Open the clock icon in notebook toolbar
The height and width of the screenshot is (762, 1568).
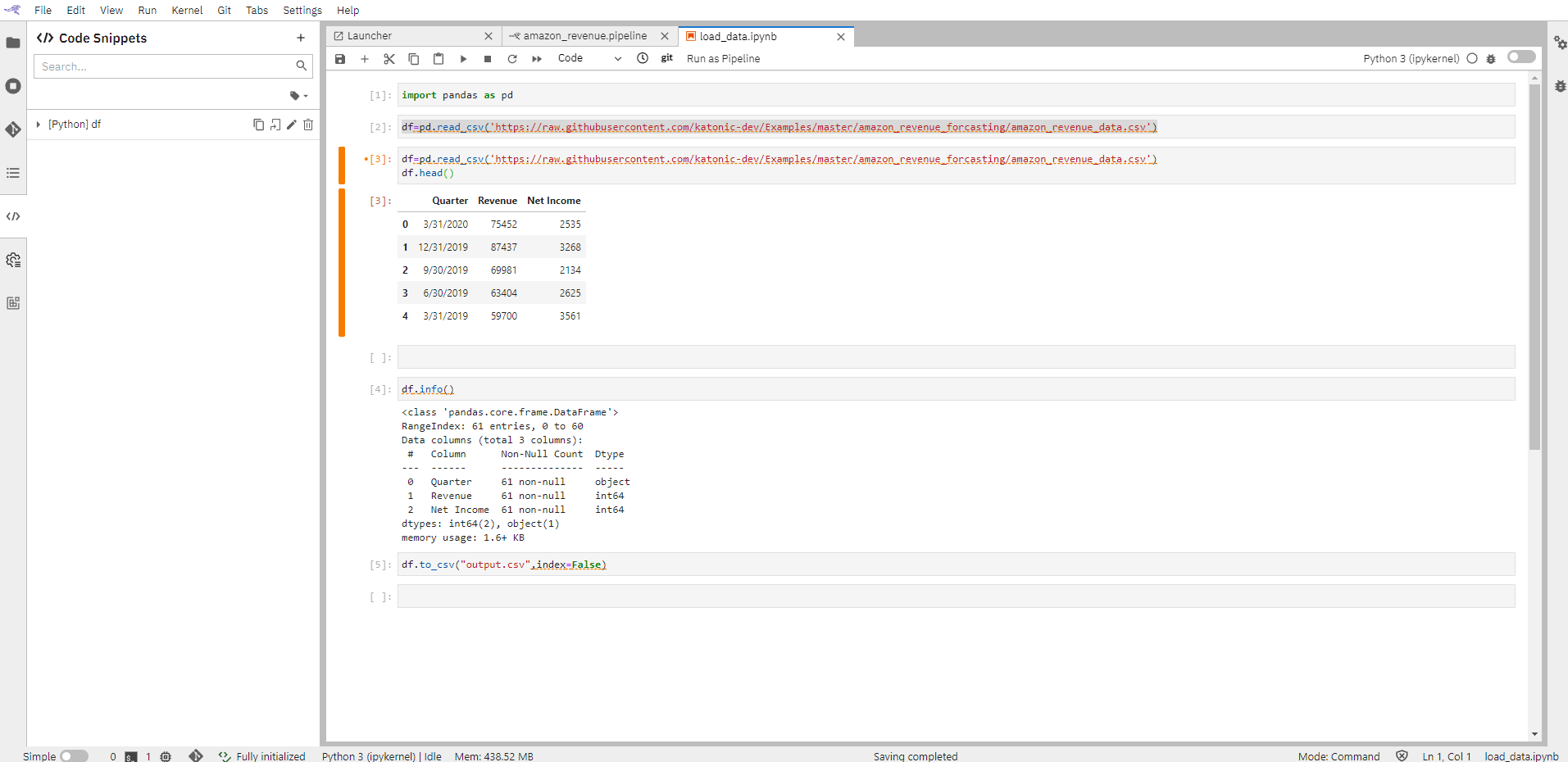(x=643, y=58)
